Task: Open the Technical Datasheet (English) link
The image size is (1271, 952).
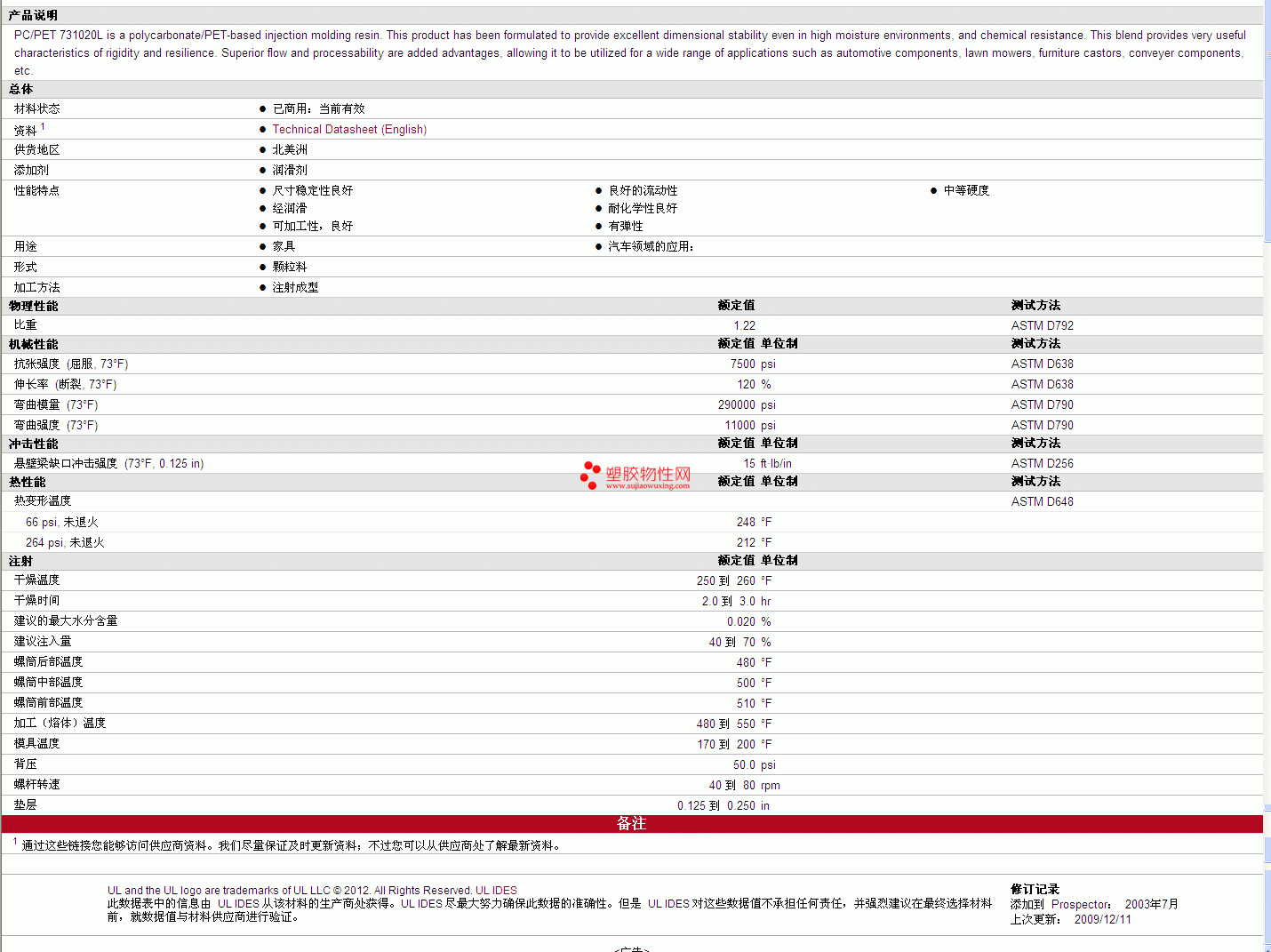Action: (x=349, y=130)
